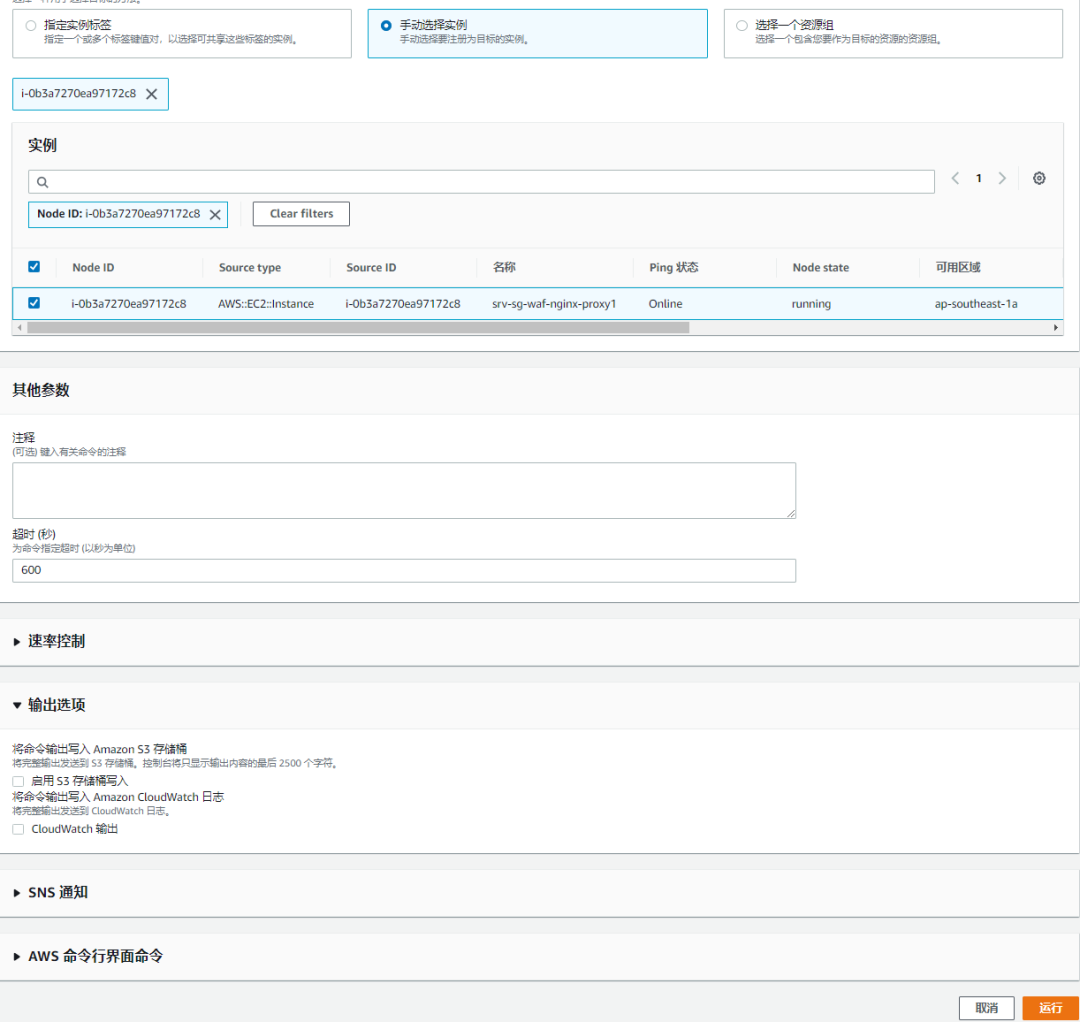This screenshot has width=1080, height=1022.
Task: Click the 超时 (秒) timeout input field
Action: coord(404,570)
